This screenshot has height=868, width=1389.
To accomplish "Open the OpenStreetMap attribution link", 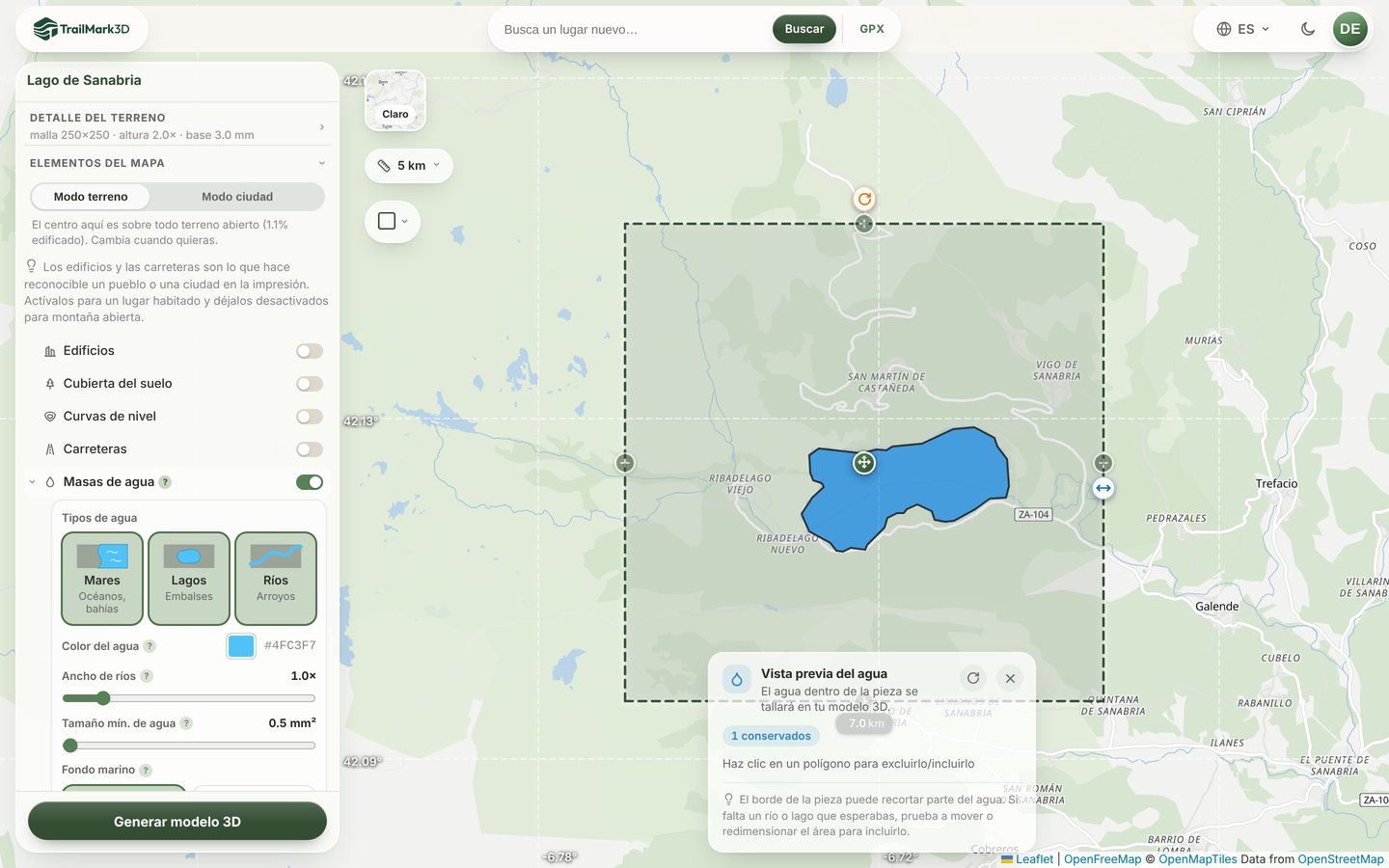I will 1341,859.
